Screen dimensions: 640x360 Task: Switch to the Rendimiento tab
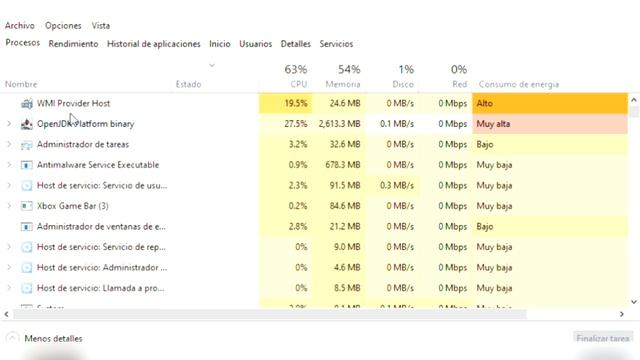(73, 44)
